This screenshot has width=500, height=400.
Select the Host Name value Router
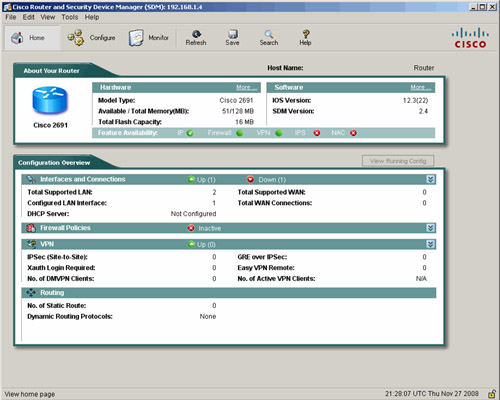(424, 68)
